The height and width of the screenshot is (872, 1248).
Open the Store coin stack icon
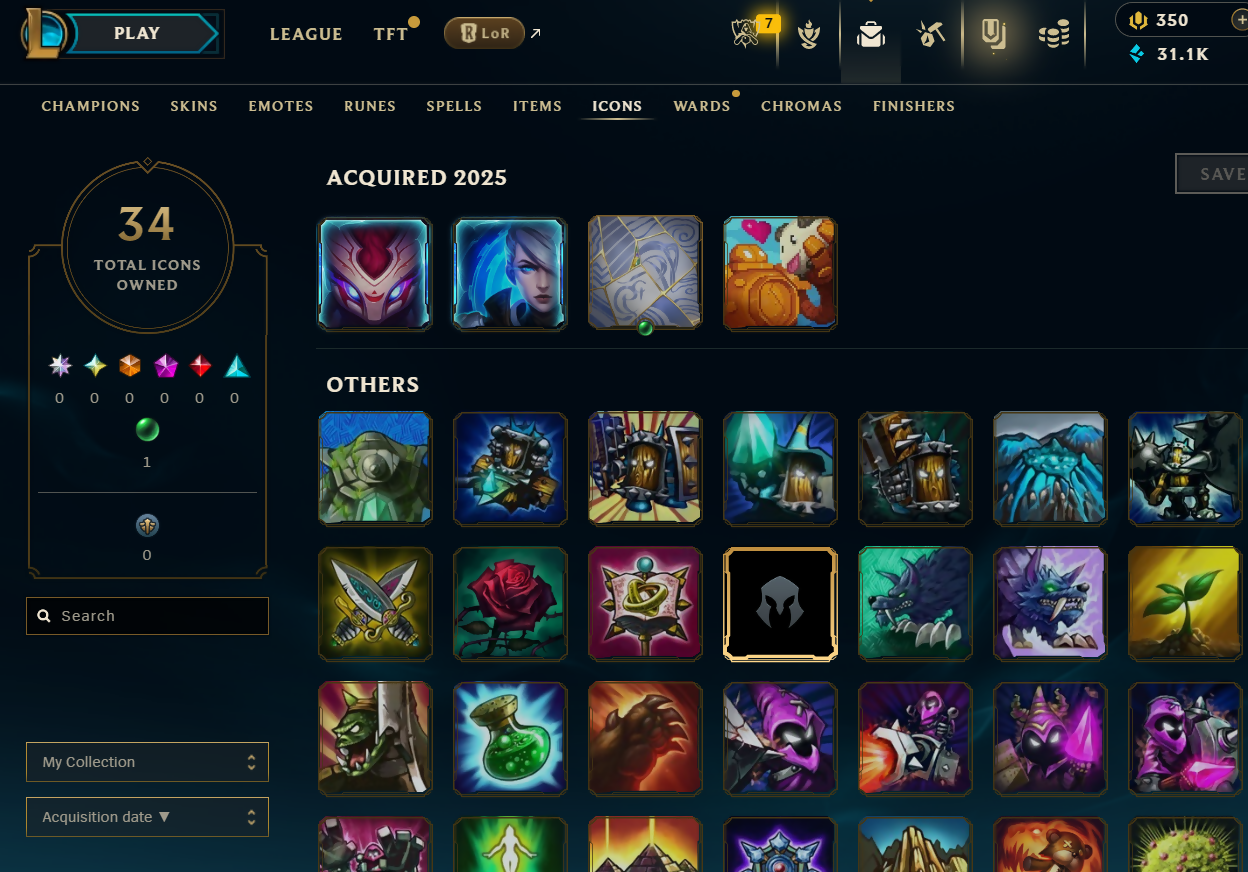click(x=1054, y=36)
